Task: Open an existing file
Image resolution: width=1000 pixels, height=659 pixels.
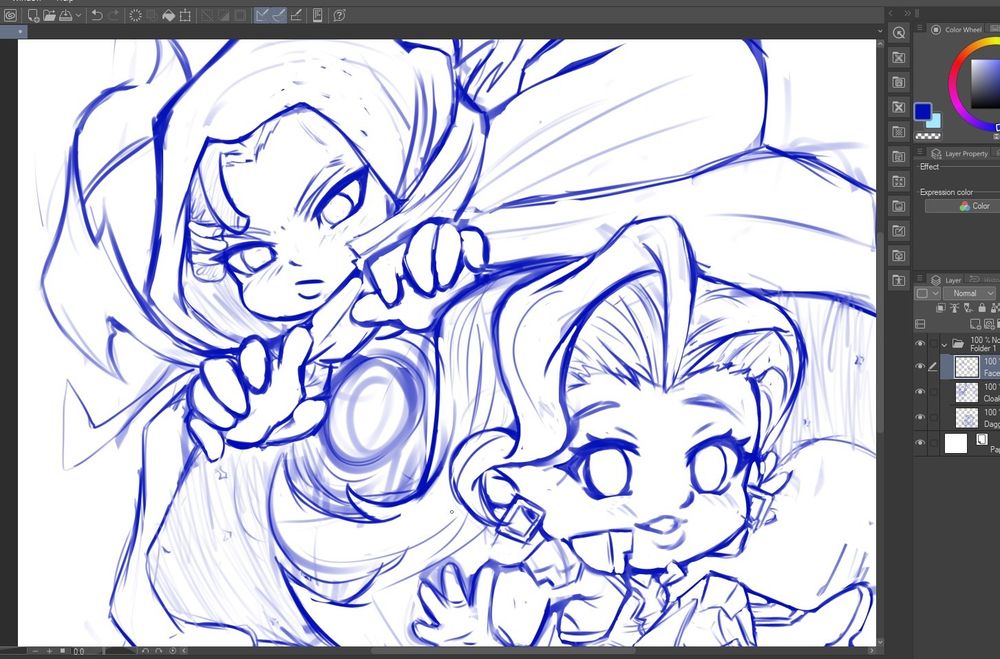Action: click(x=49, y=15)
